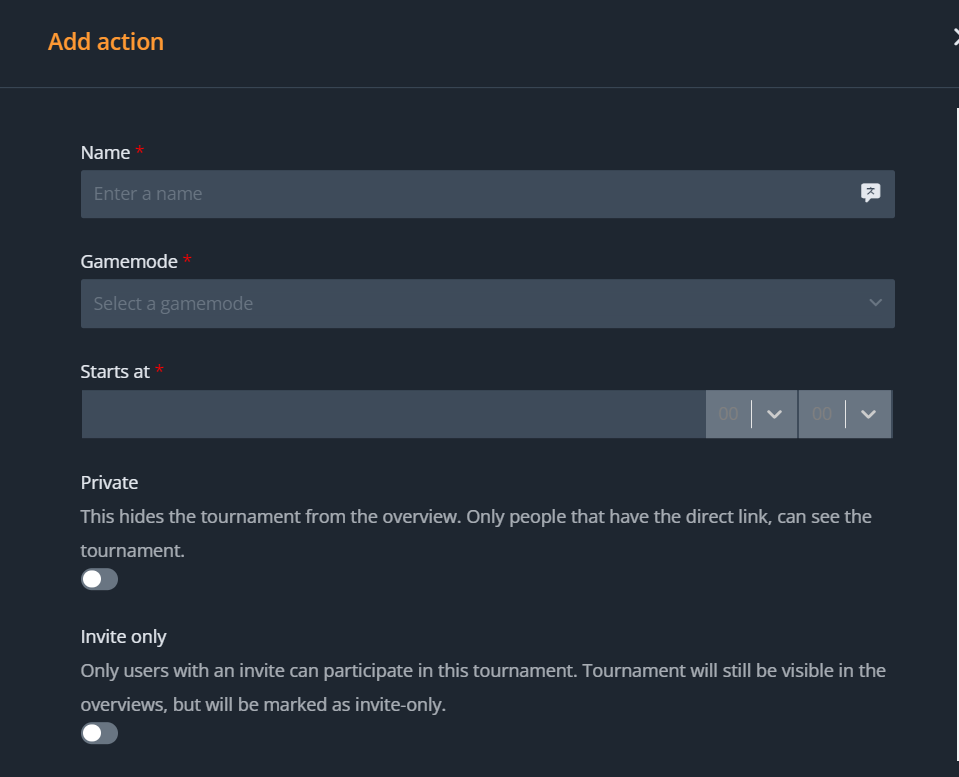959x777 pixels.
Task: Click the Gamemode field label
Action: click(129, 262)
